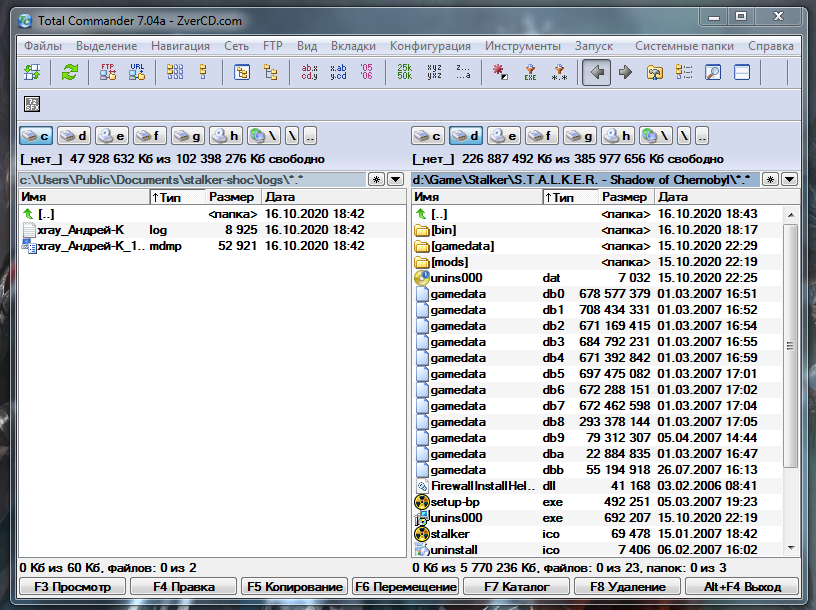Screen dimensions: 816x610
Task: Click the 25k/50k size toolbar icon
Action: click(404, 72)
